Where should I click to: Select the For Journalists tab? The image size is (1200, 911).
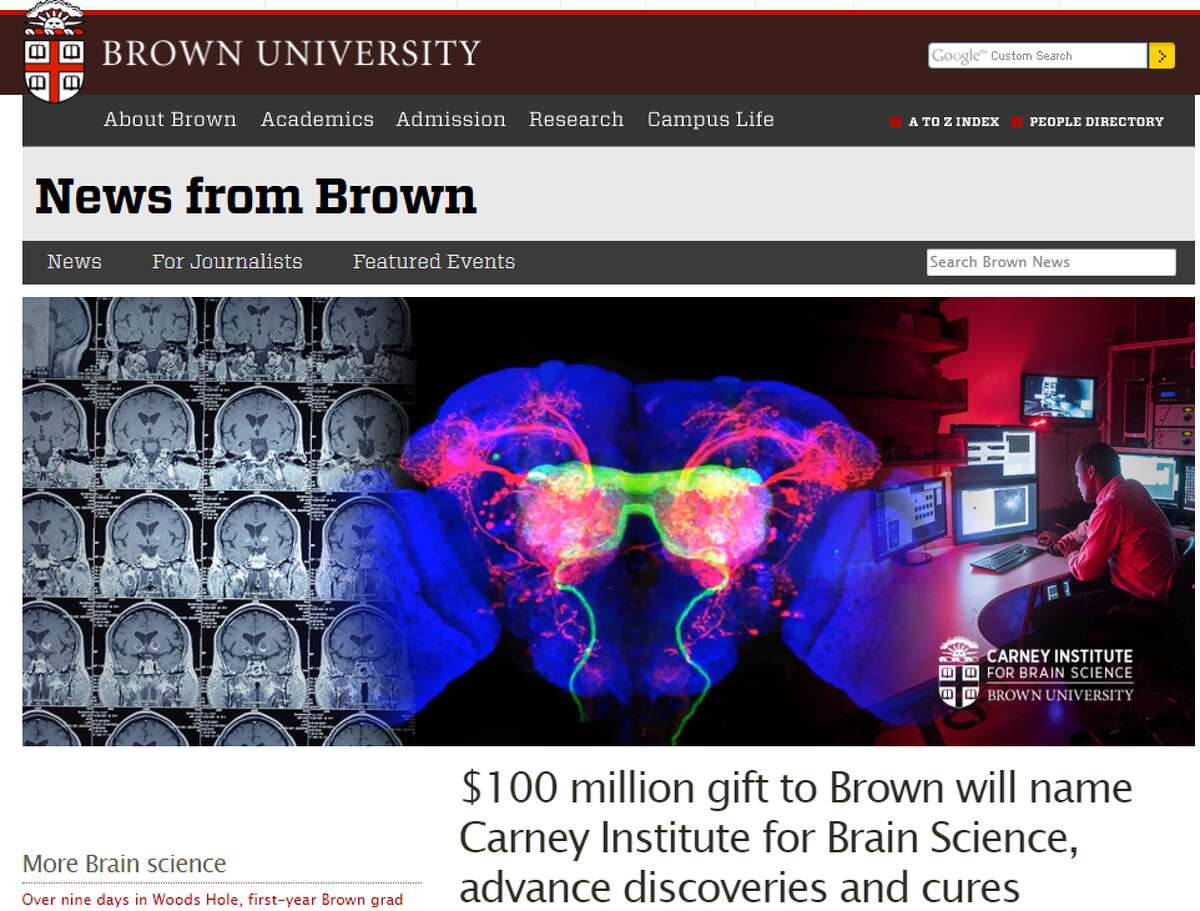tap(227, 262)
